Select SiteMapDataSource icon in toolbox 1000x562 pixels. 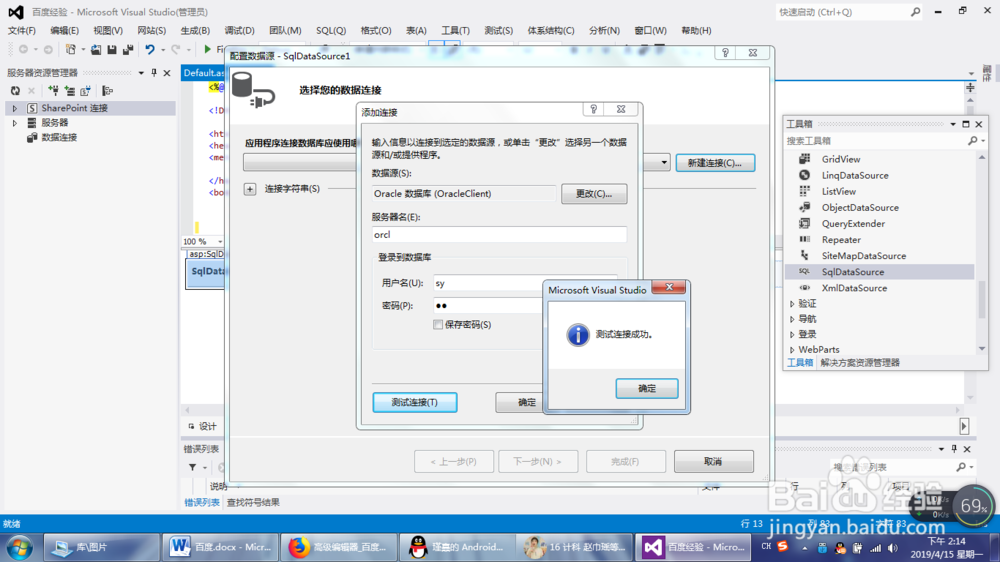[805, 255]
